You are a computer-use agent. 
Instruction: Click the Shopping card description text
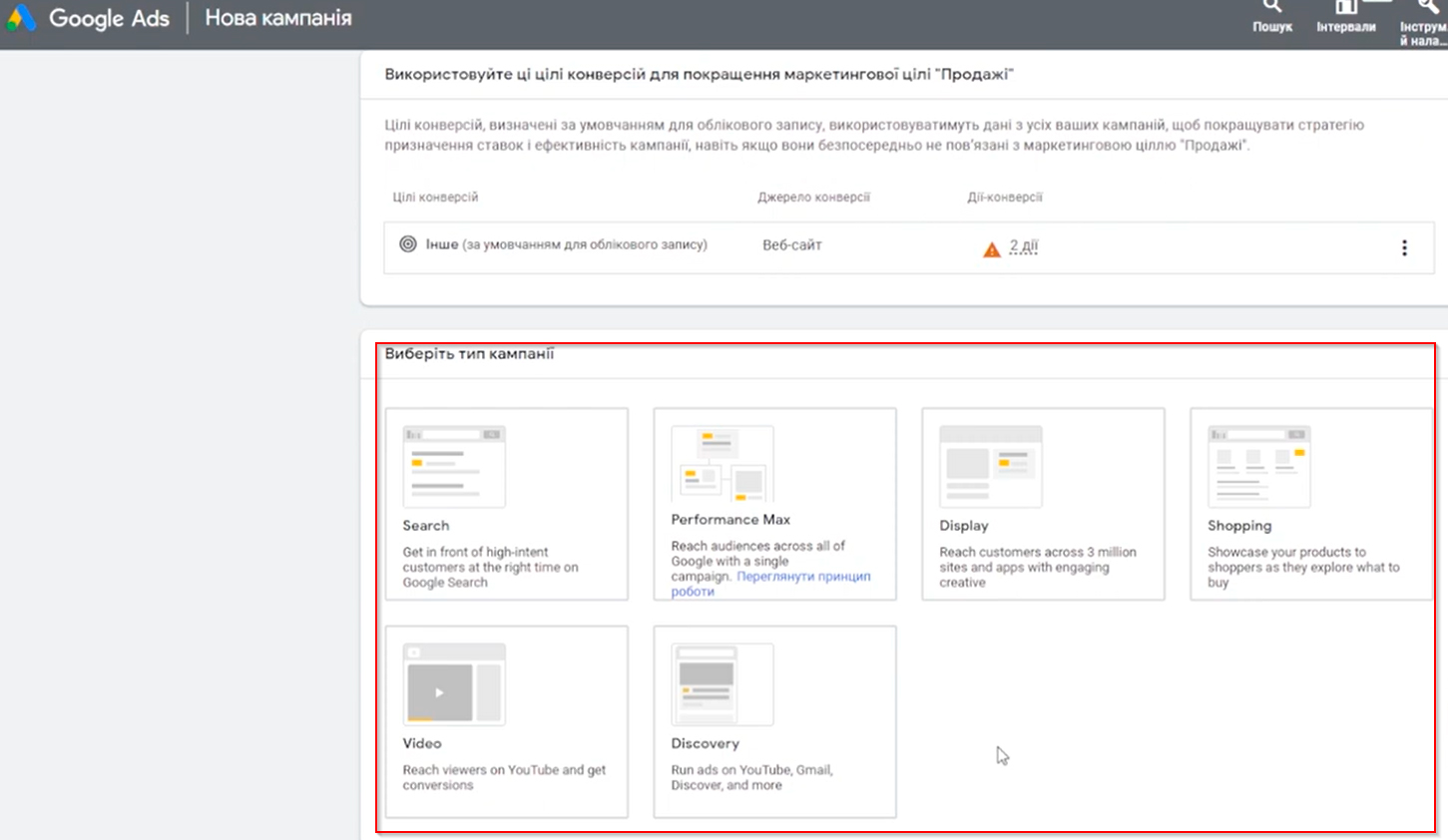[1303, 568]
